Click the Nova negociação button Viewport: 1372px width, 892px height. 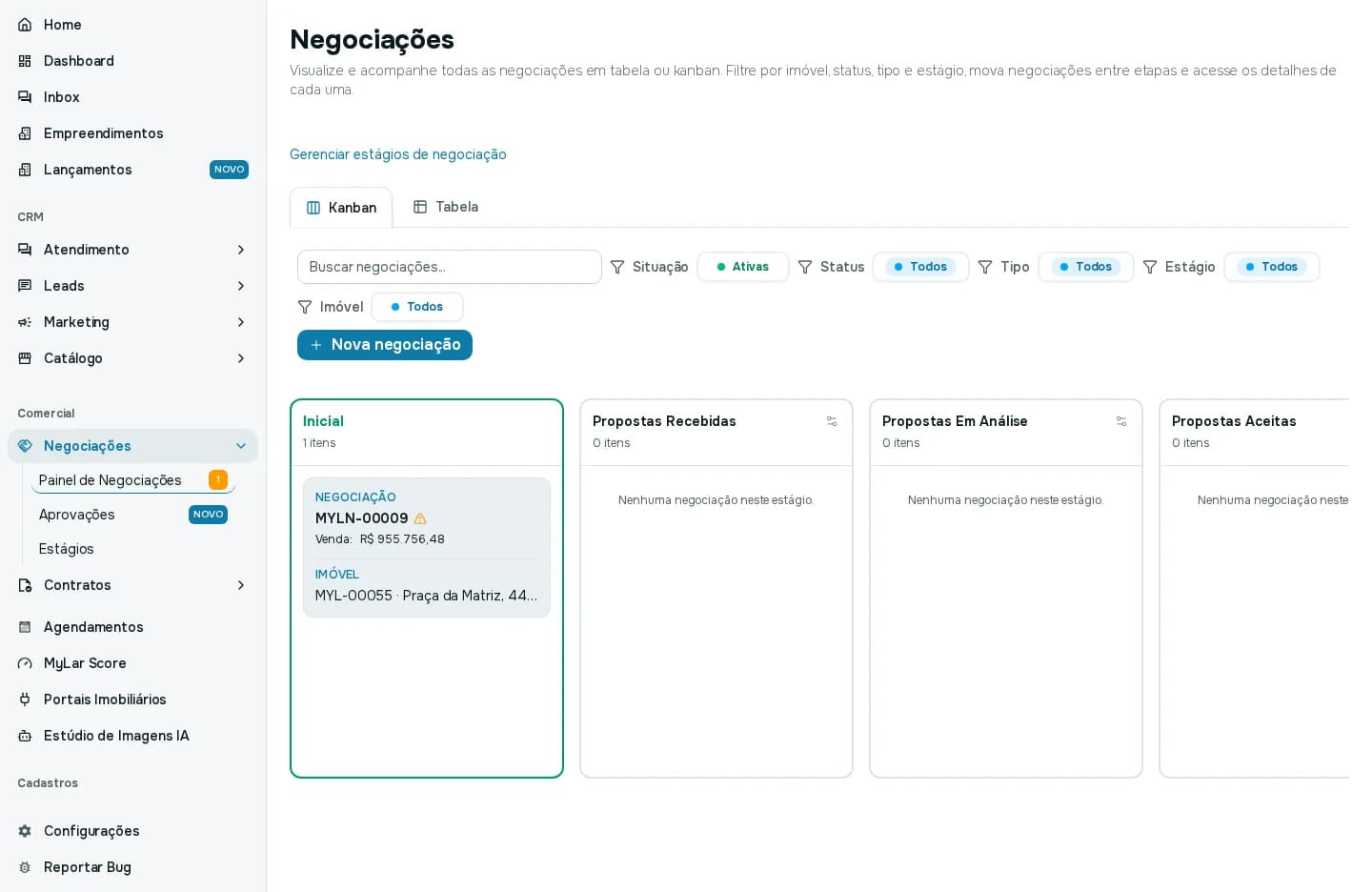(385, 345)
